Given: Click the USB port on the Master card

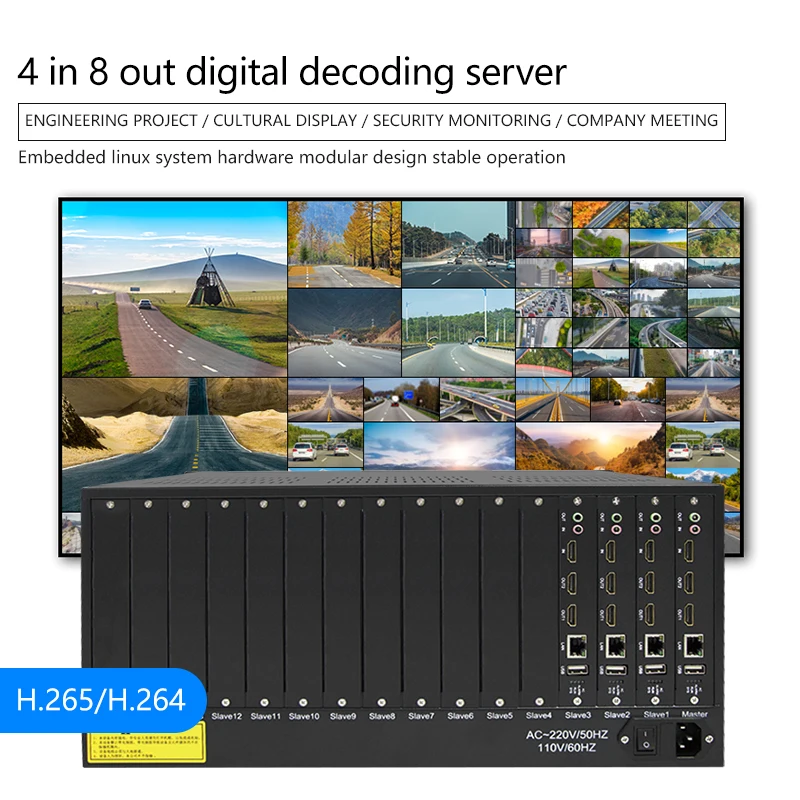Looking at the screenshot, I should coord(694,669).
